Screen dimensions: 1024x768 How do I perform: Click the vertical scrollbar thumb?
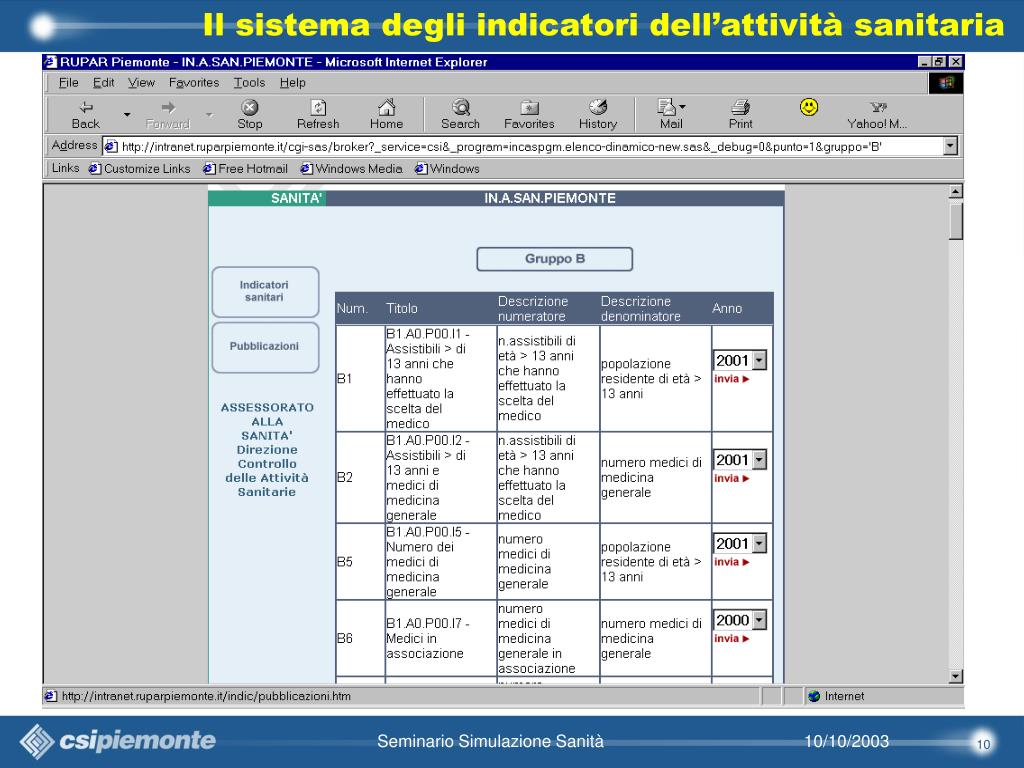click(x=955, y=221)
